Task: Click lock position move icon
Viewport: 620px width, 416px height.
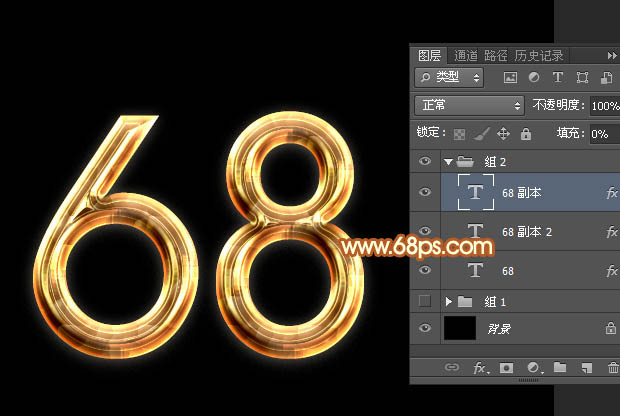Action: (503, 133)
